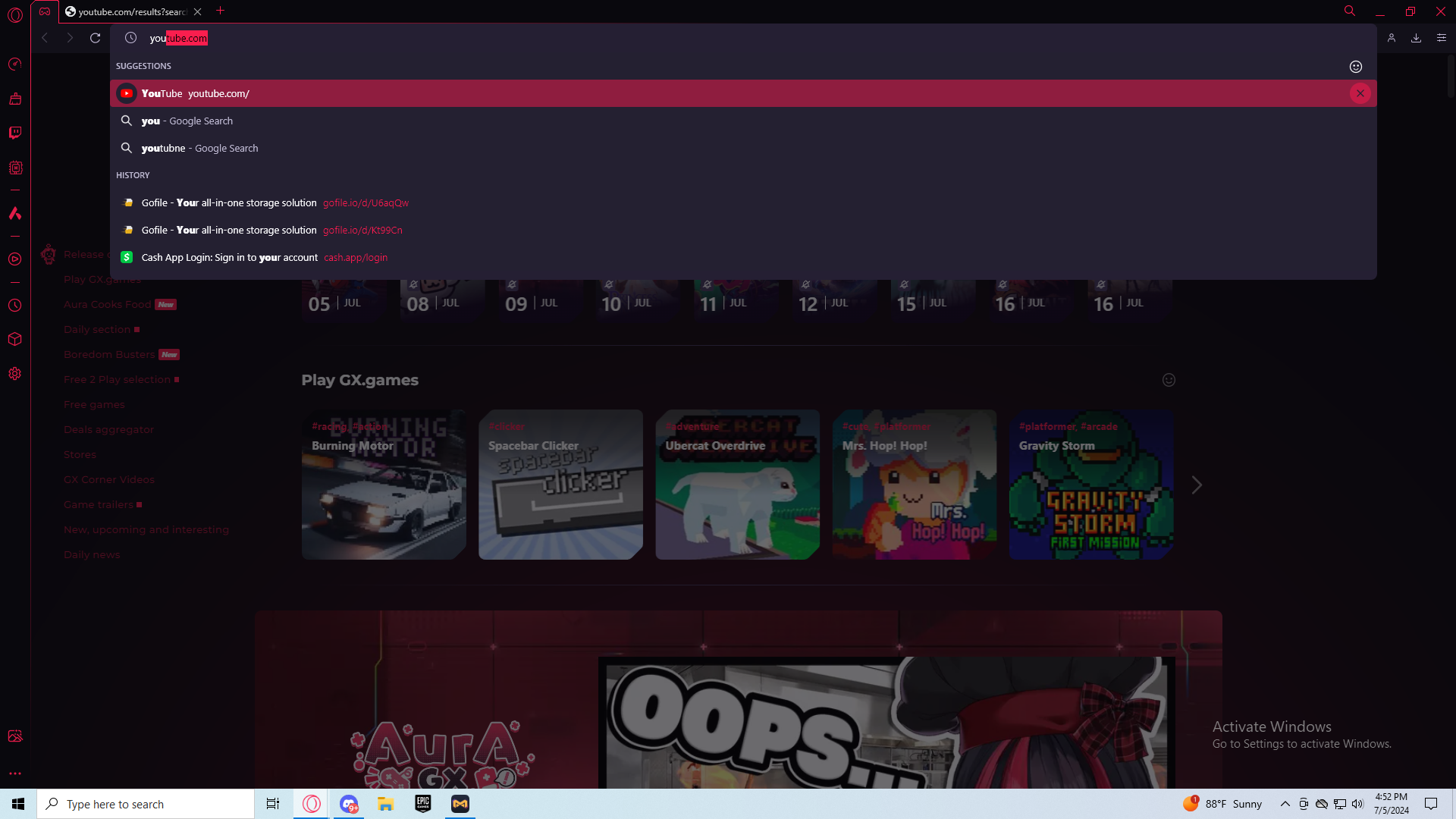Screen dimensions: 1456x819
Task: Open the chip-shaped icon below Twitch
Action: click(15, 168)
